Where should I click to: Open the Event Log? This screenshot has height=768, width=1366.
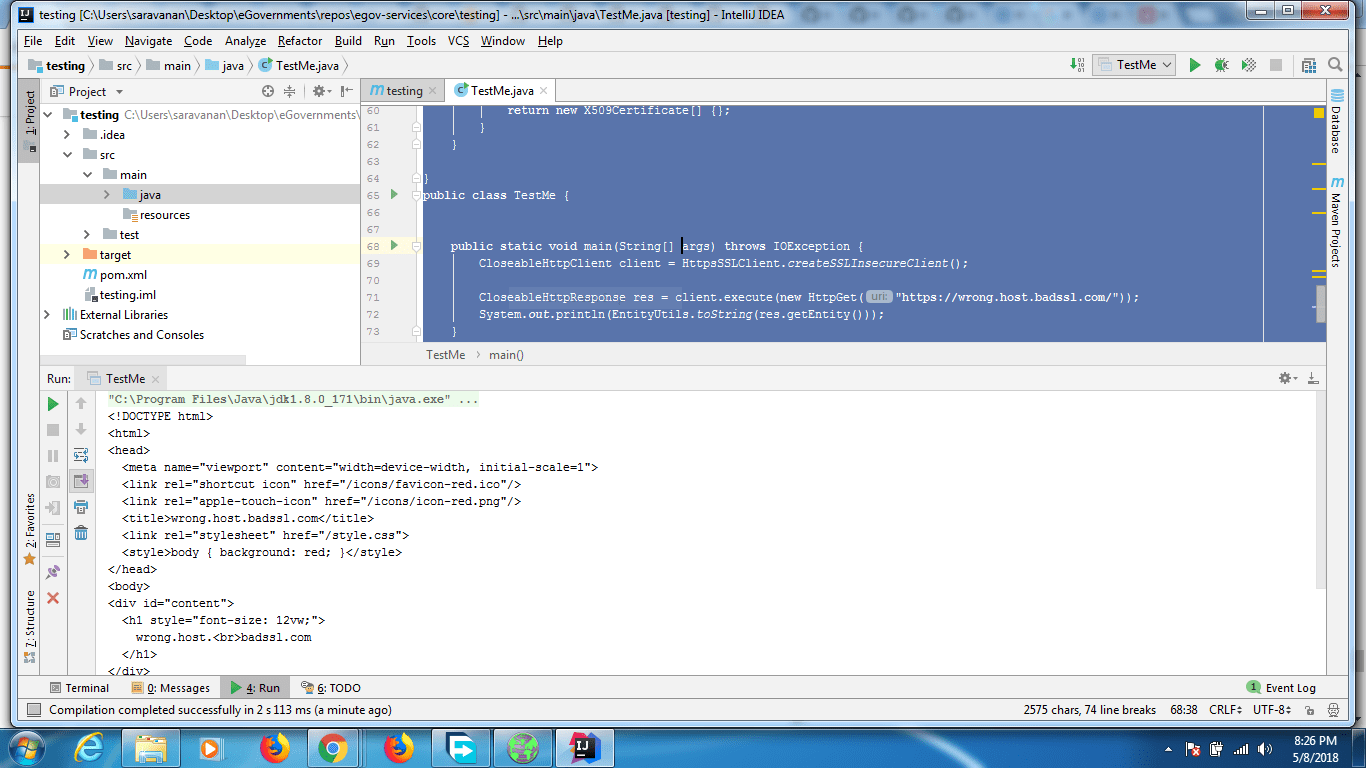[x=1282, y=688]
